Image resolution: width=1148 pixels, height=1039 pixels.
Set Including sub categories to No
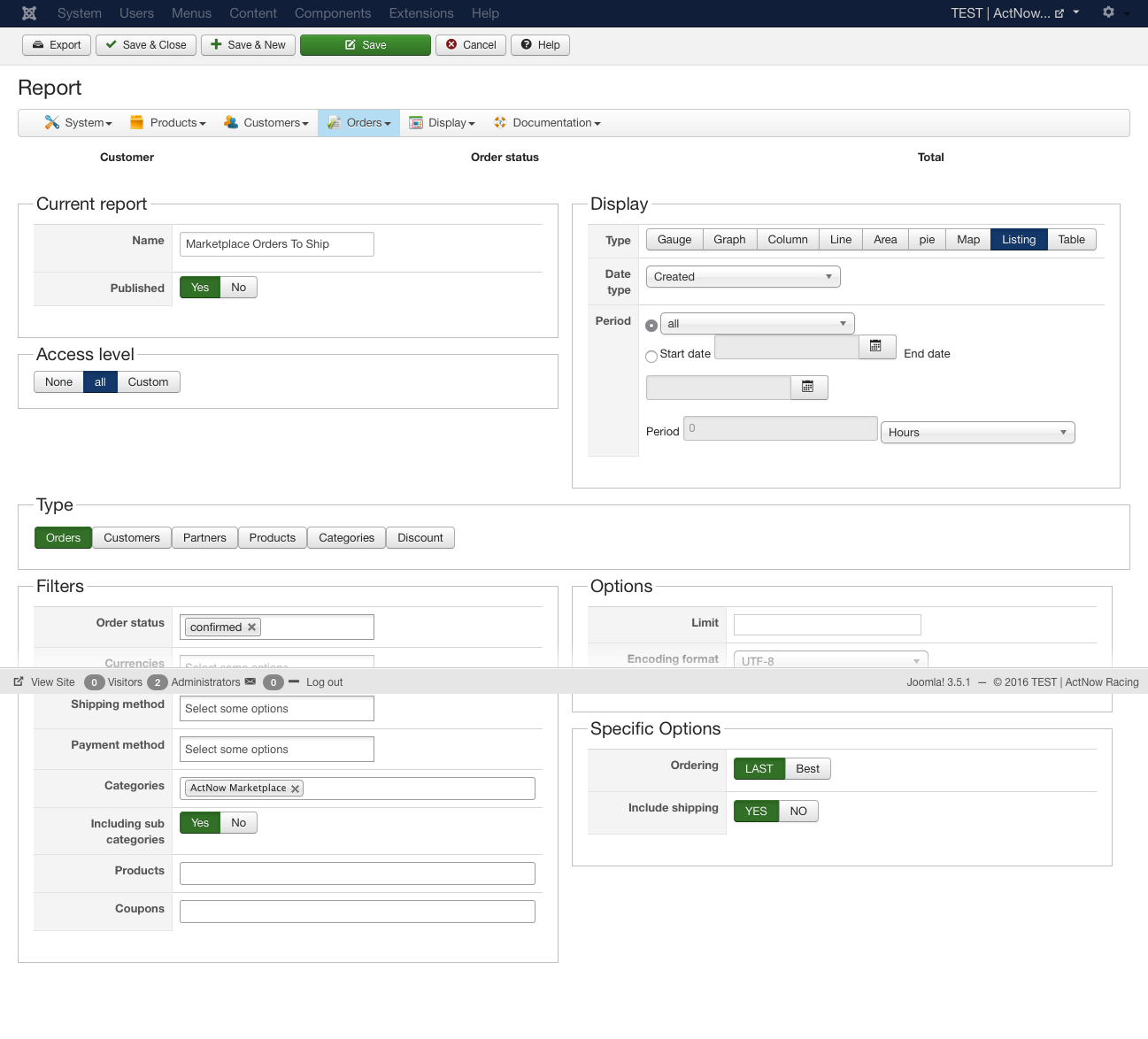point(238,823)
